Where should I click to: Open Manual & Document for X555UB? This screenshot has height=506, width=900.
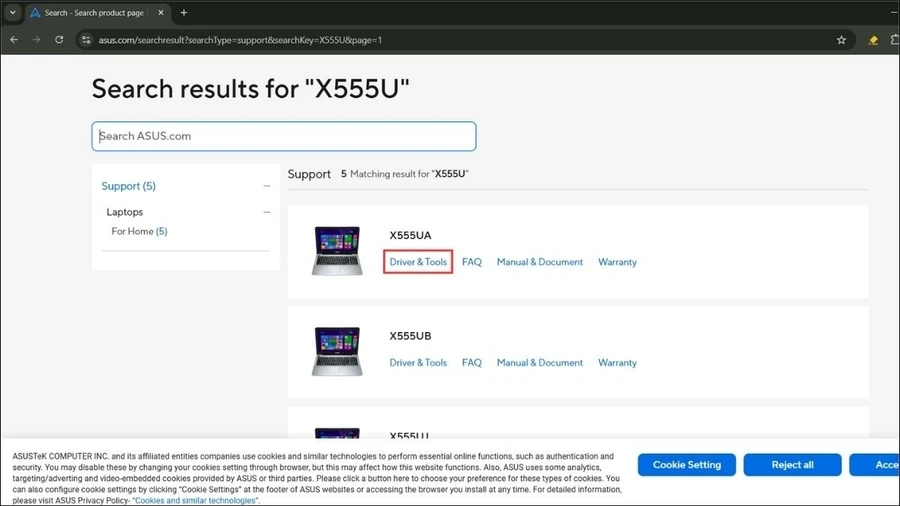[540, 363]
